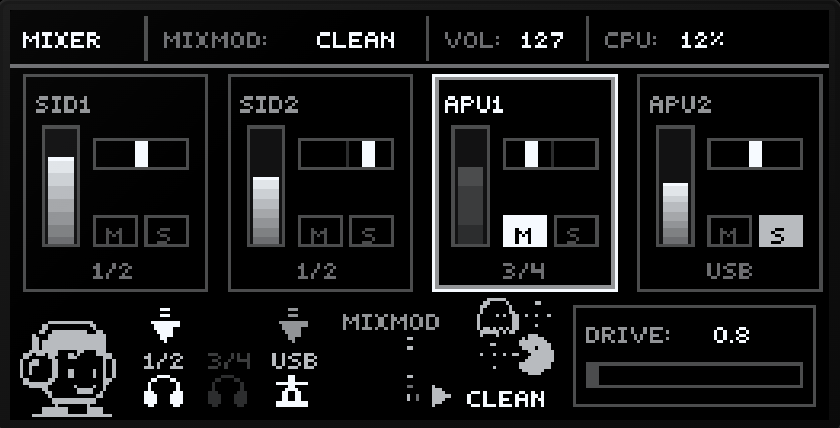Change the APU1 3/4 output routing

[x=523, y=272]
